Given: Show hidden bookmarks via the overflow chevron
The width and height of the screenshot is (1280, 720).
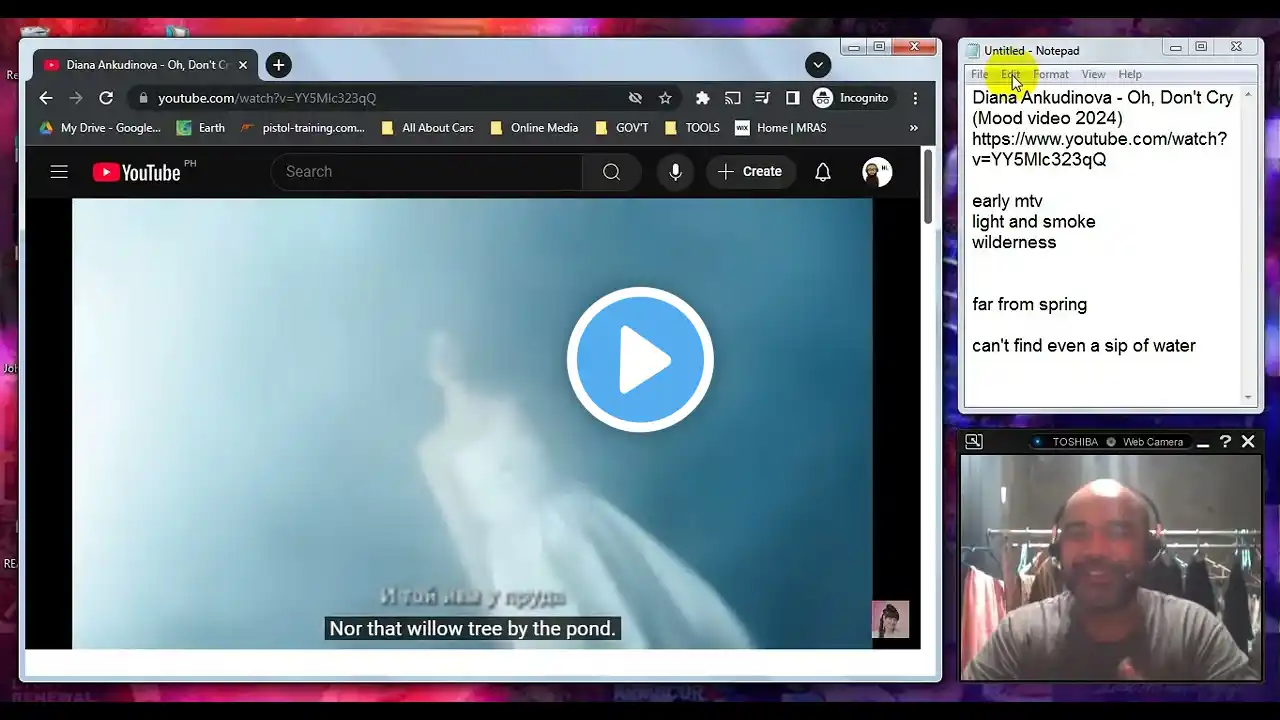Looking at the screenshot, I should (x=913, y=128).
